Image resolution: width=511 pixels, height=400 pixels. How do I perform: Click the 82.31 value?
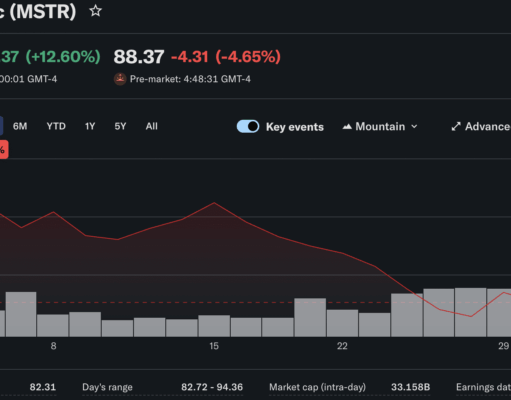tap(43, 387)
